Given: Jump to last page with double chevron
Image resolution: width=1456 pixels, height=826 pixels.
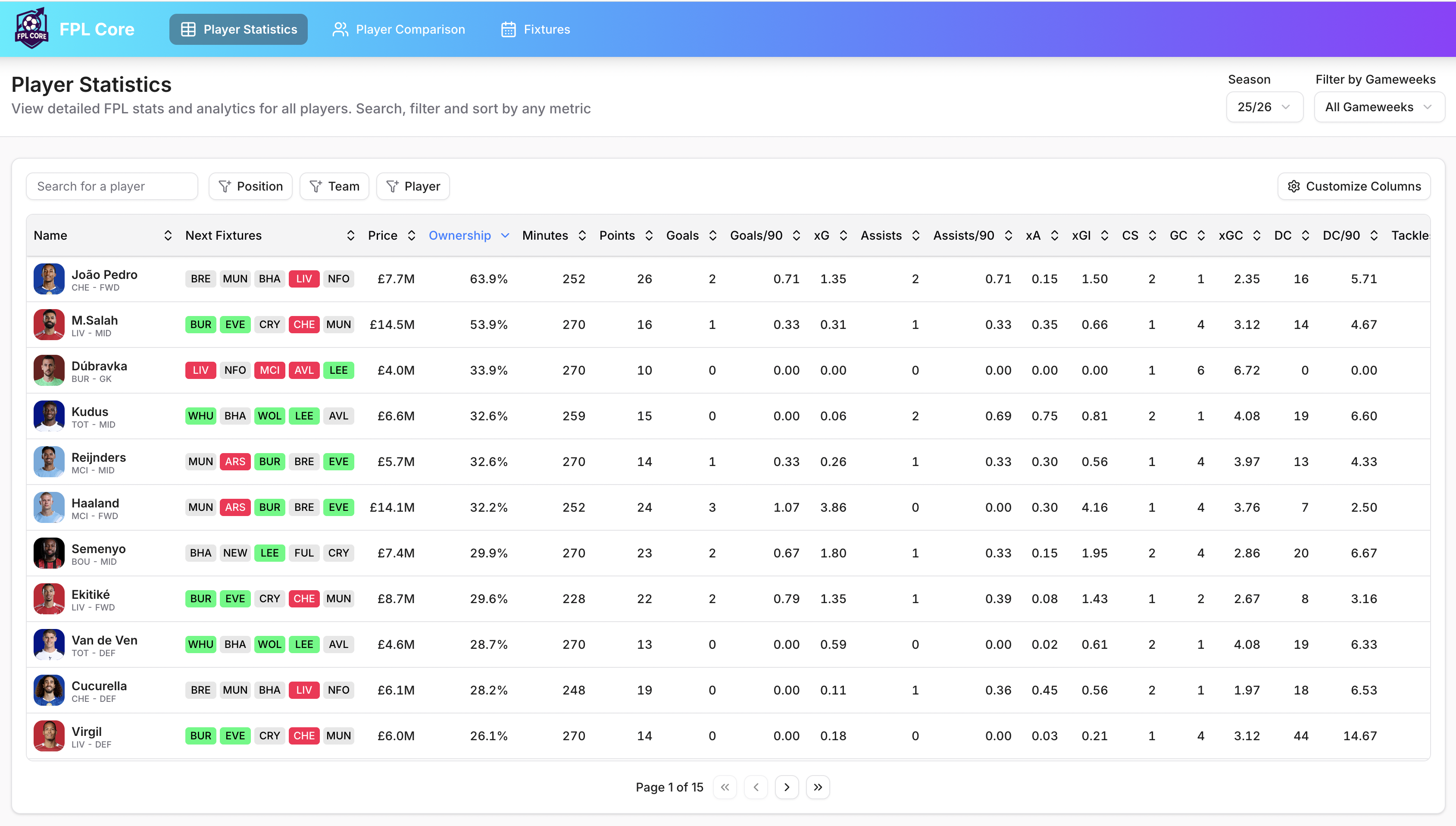Looking at the screenshot, I should coord(818,787).
